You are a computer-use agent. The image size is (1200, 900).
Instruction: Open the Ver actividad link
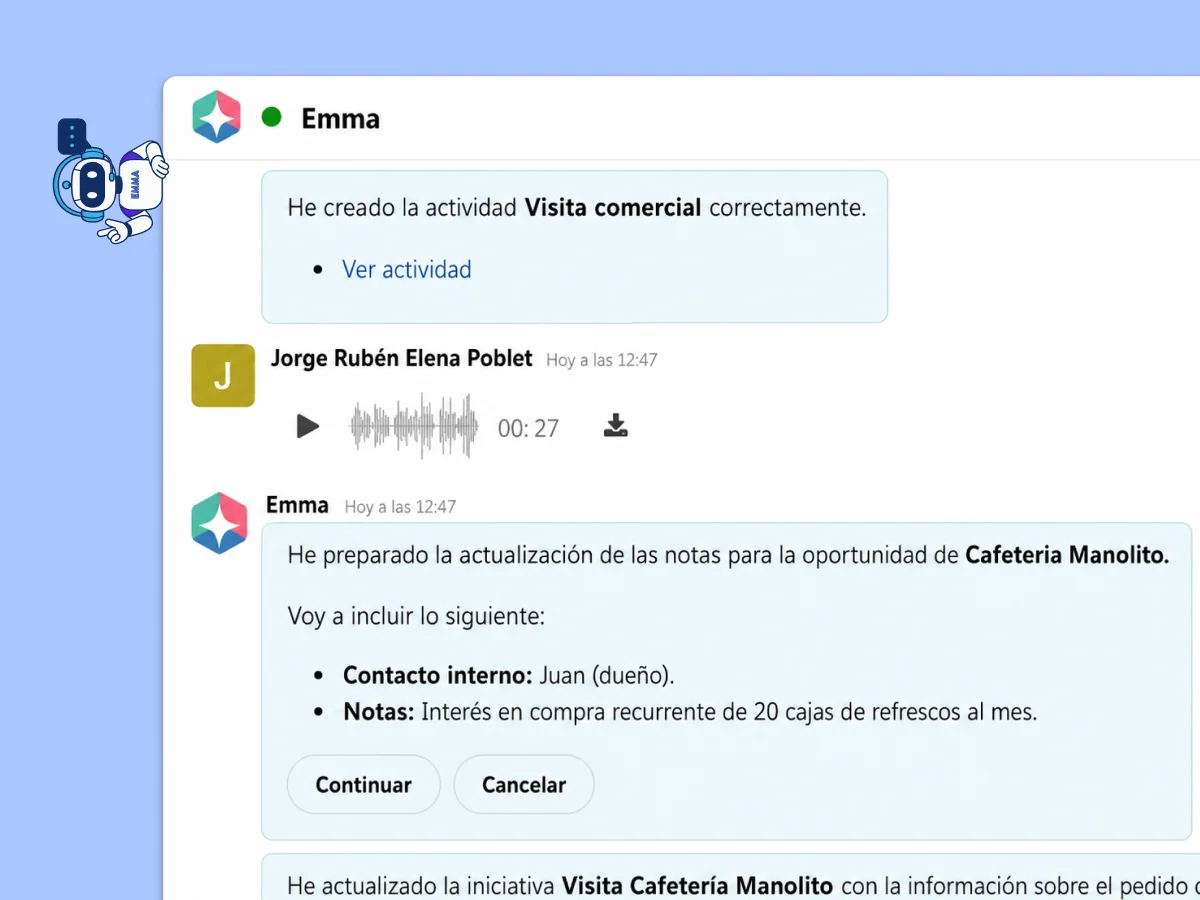coord(407,270)
